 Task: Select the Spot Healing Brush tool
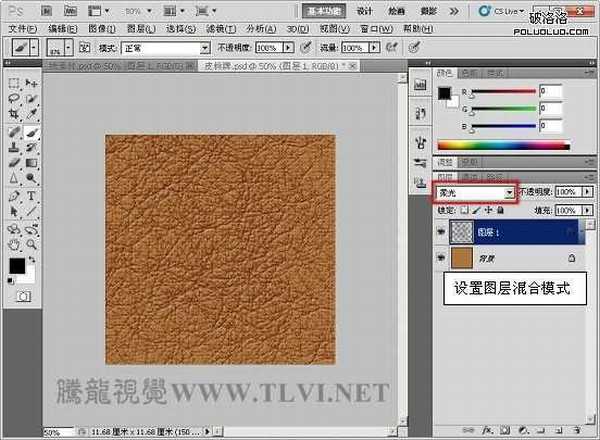point(14,132)
